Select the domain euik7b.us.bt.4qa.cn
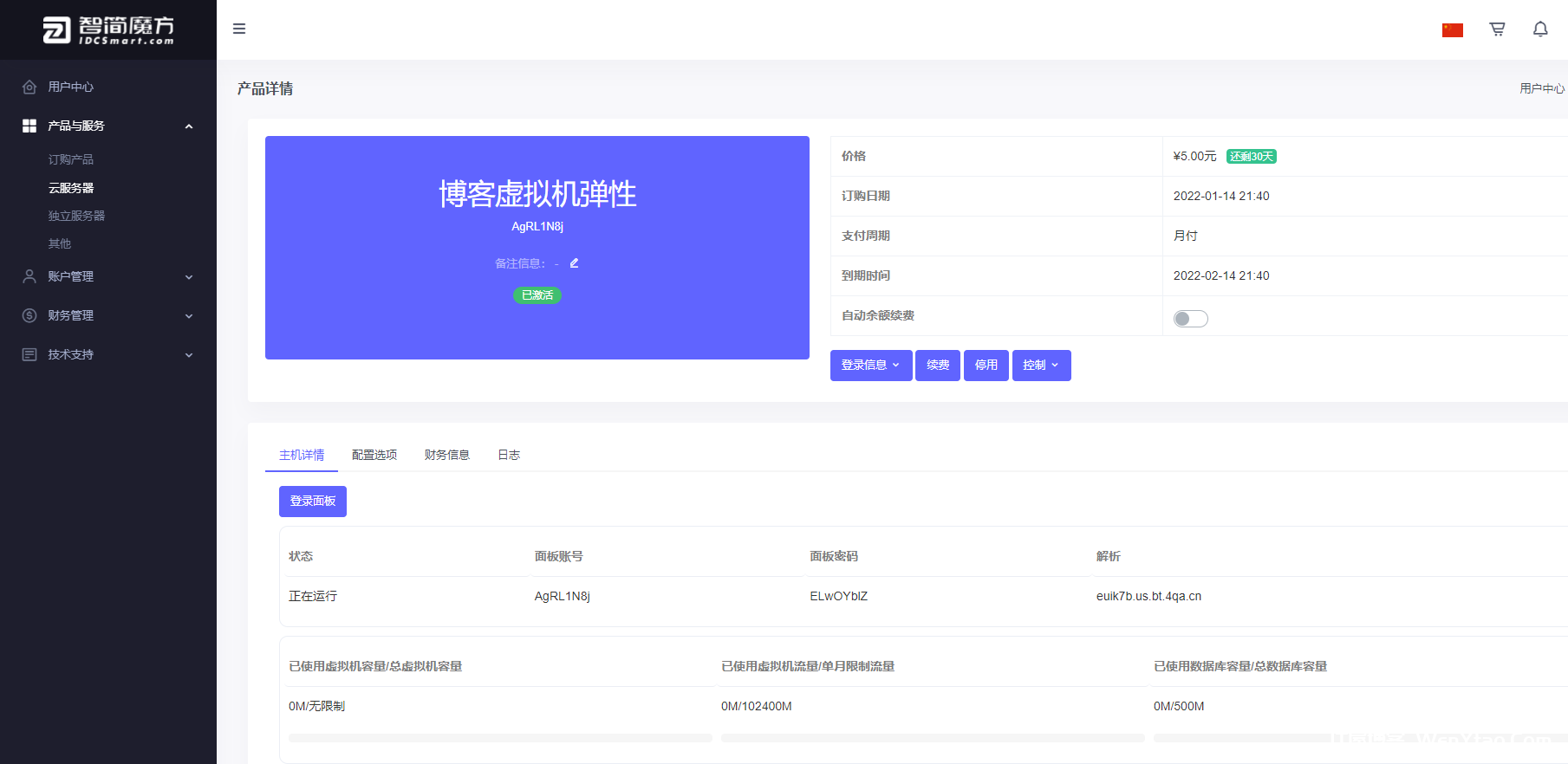Screen dimensions: 1568x764 click(x=1148, y=596)
